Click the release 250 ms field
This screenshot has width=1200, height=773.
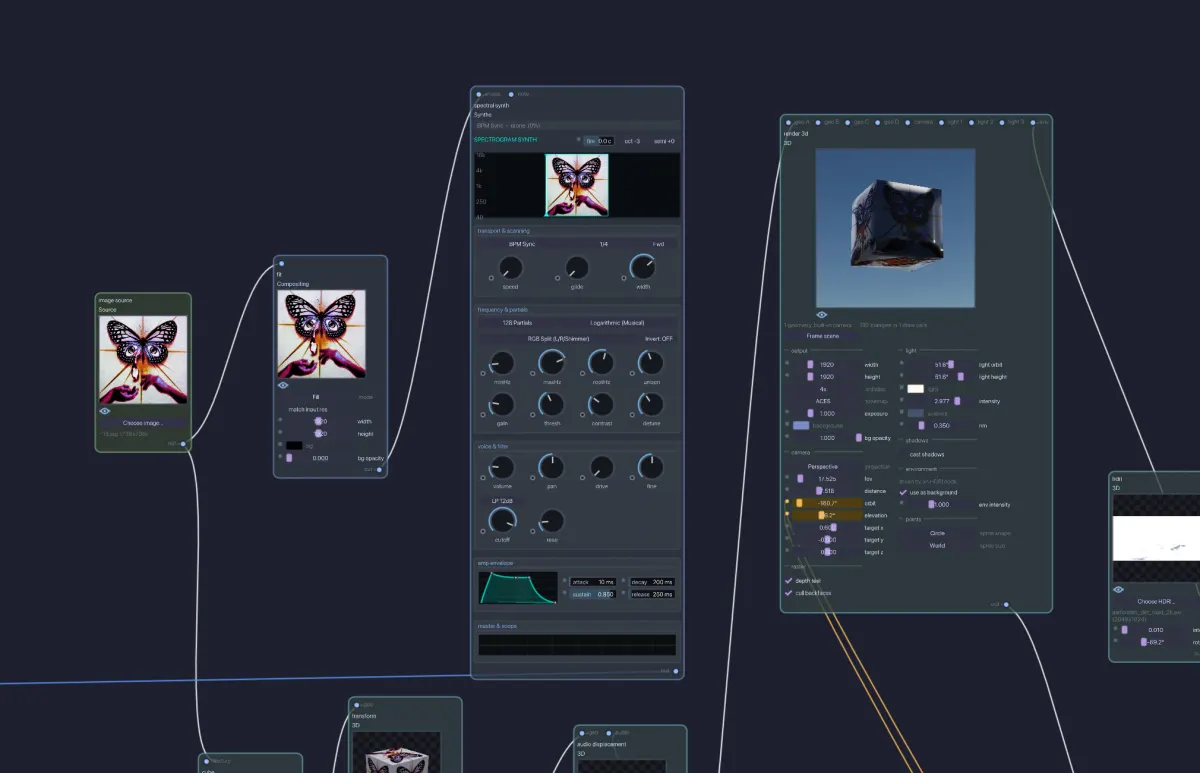[x=653, y=594]
